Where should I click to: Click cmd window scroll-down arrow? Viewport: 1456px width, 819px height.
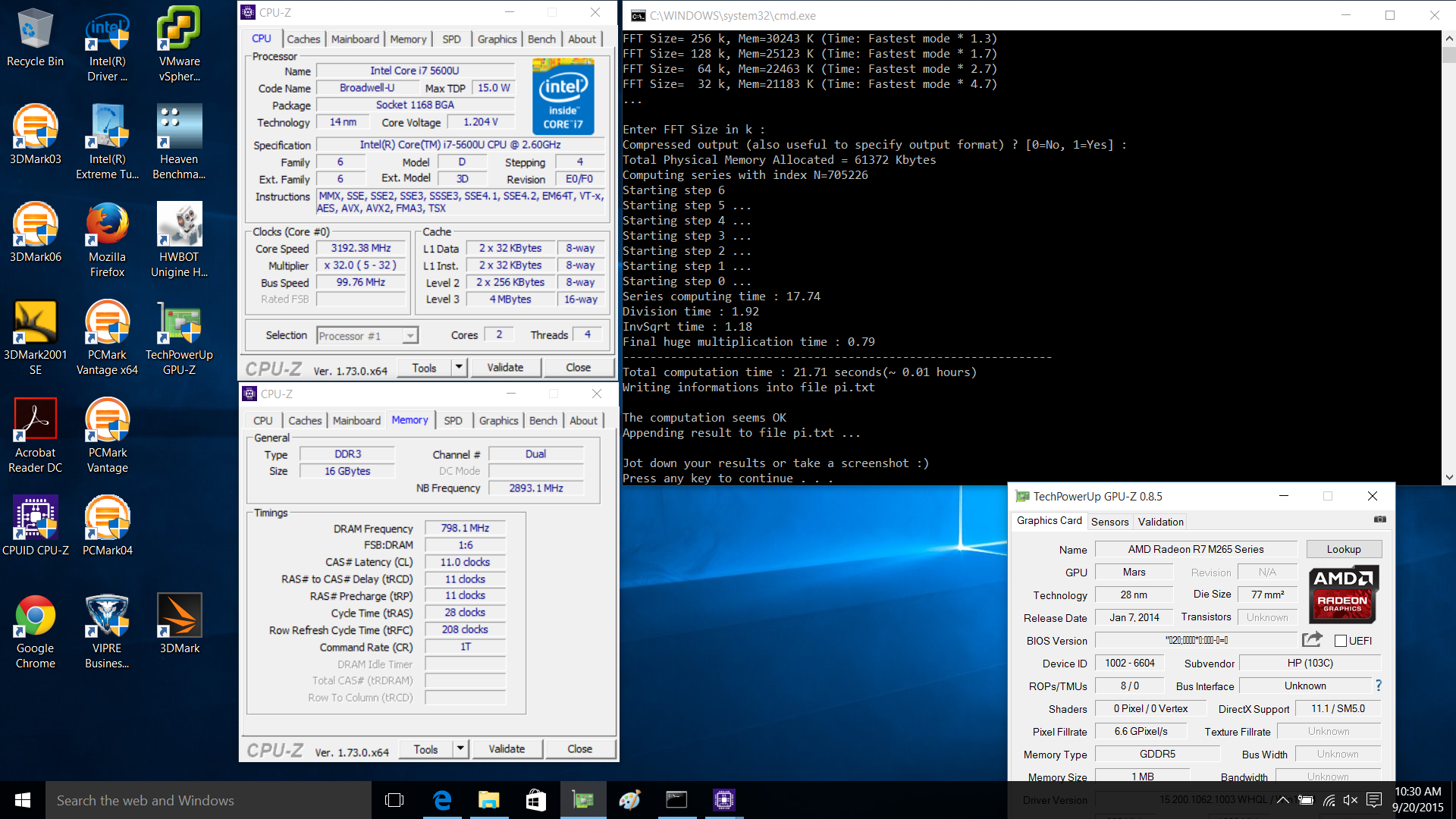coord(1448,478)
